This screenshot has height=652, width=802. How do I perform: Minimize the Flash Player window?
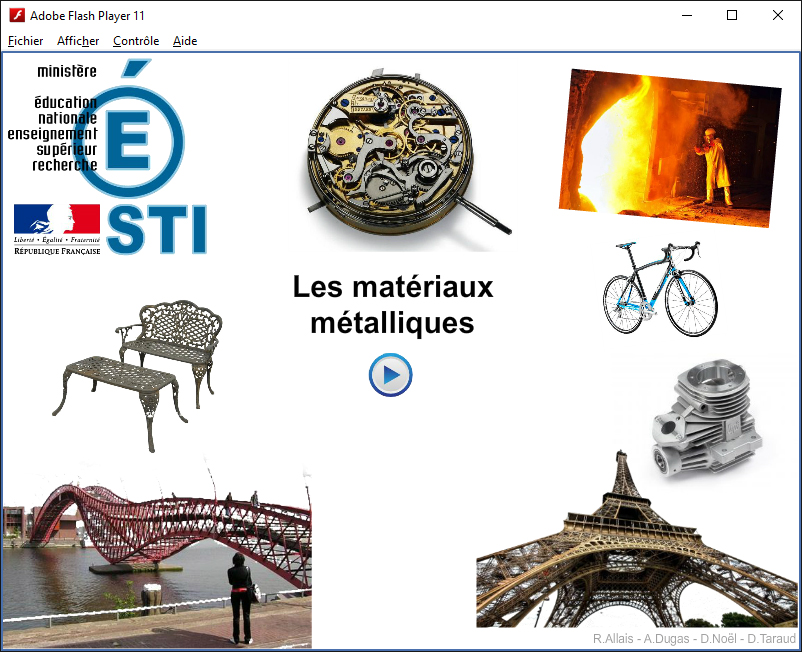[x=687, y=15]
